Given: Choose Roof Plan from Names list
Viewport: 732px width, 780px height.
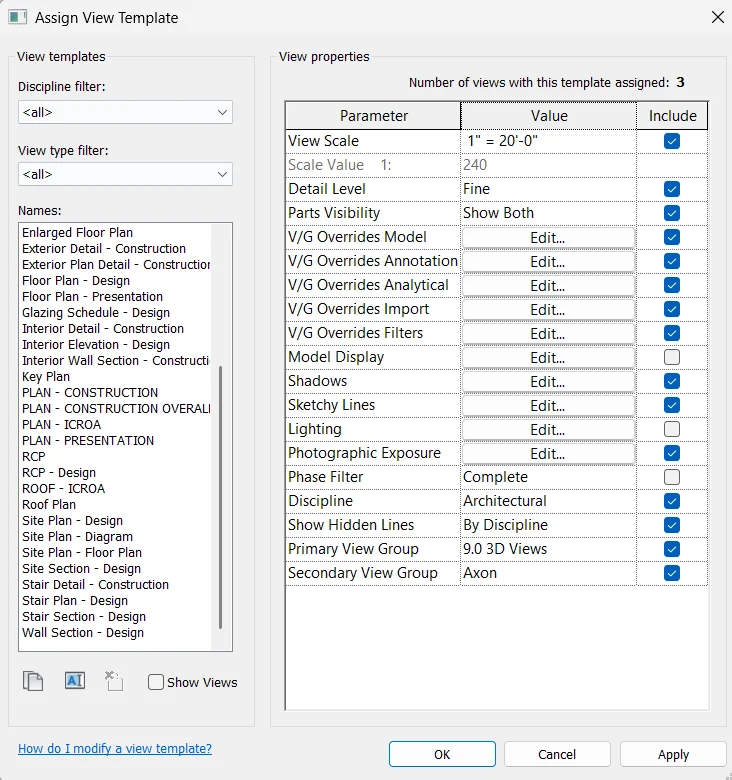Looking at the screenshot, I should point(49,505).
